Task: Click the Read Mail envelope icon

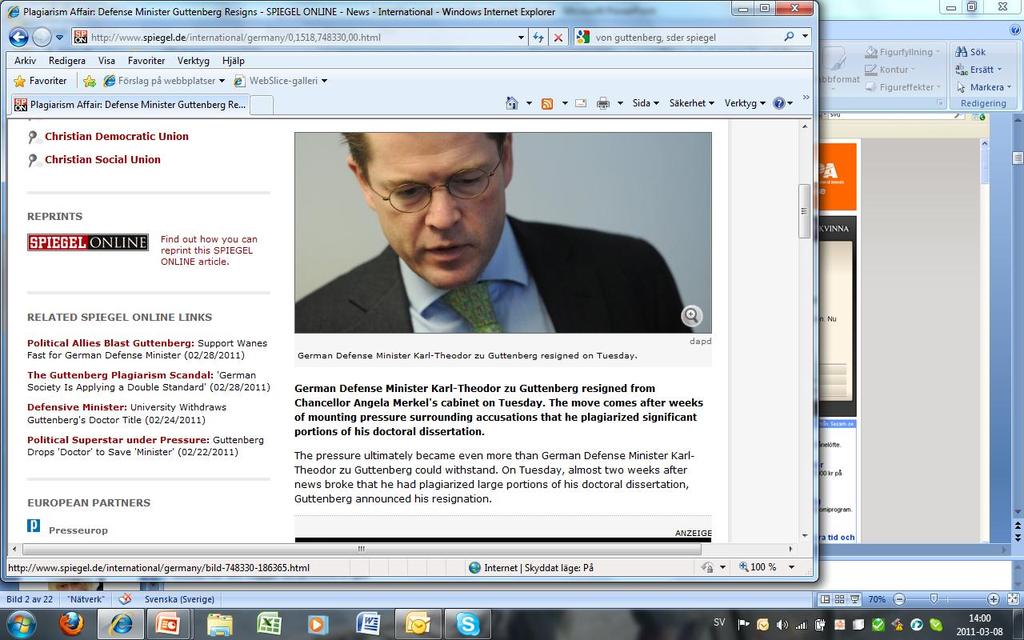Action: coord(581,103)
